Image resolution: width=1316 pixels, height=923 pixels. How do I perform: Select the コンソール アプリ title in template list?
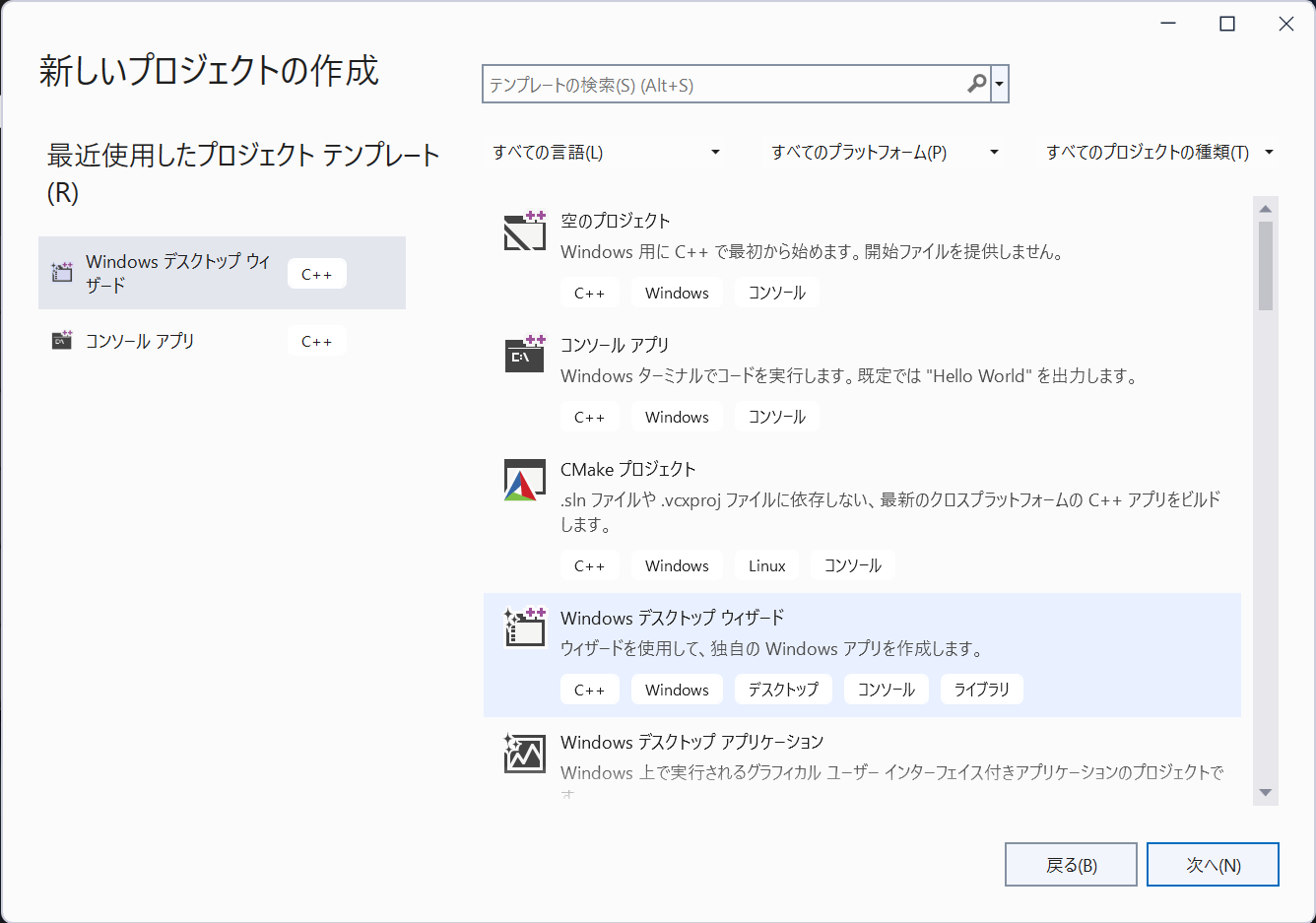615,345
